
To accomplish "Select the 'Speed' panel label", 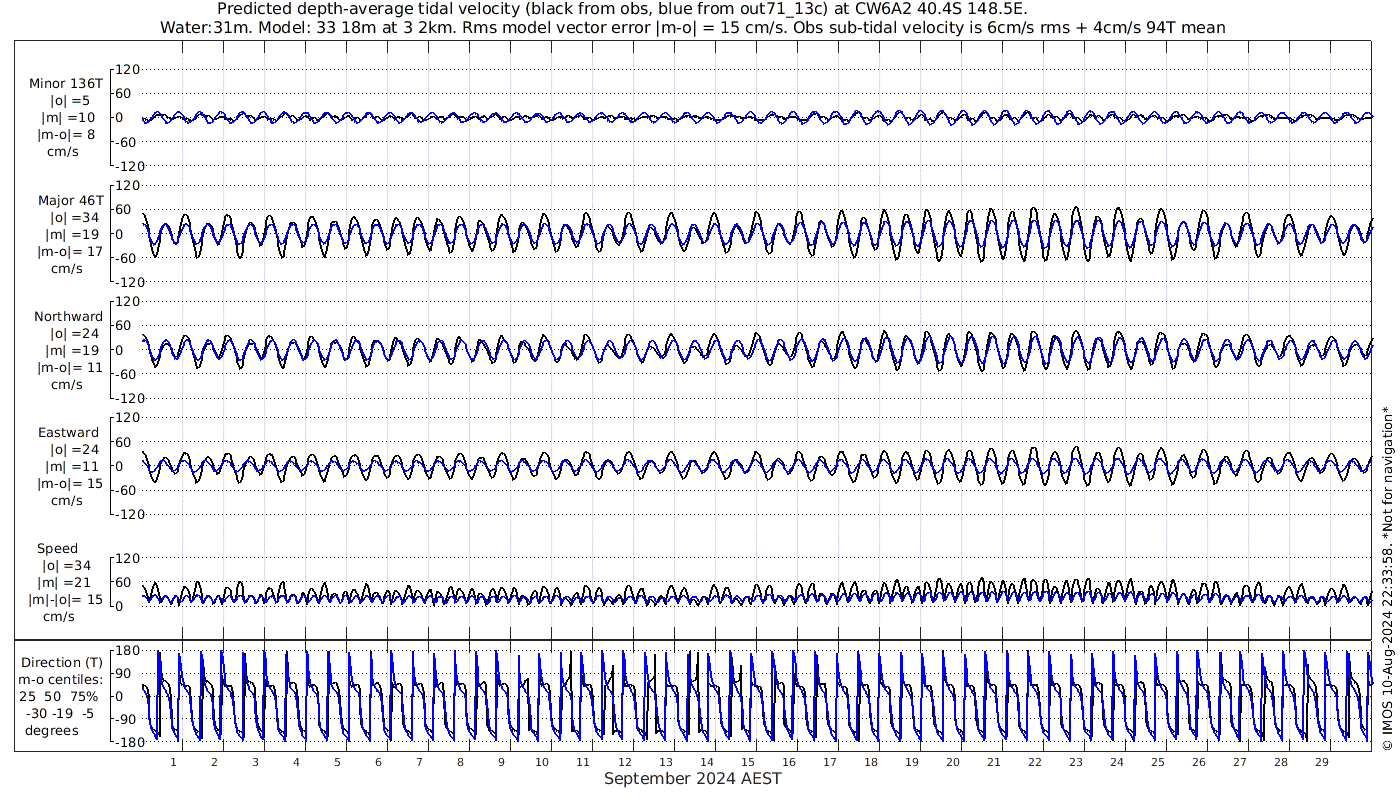I will pyautogui.click(x=57, y=549).
